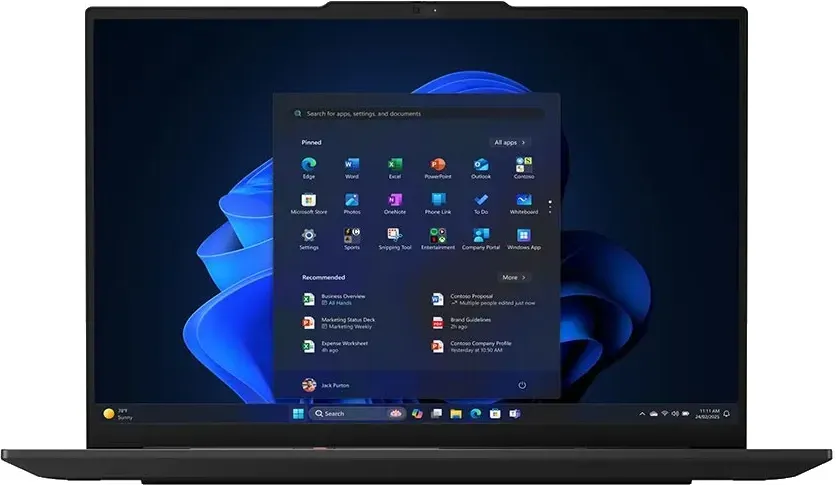Open Copilot from the taskbar

click(x=417, y=413)
